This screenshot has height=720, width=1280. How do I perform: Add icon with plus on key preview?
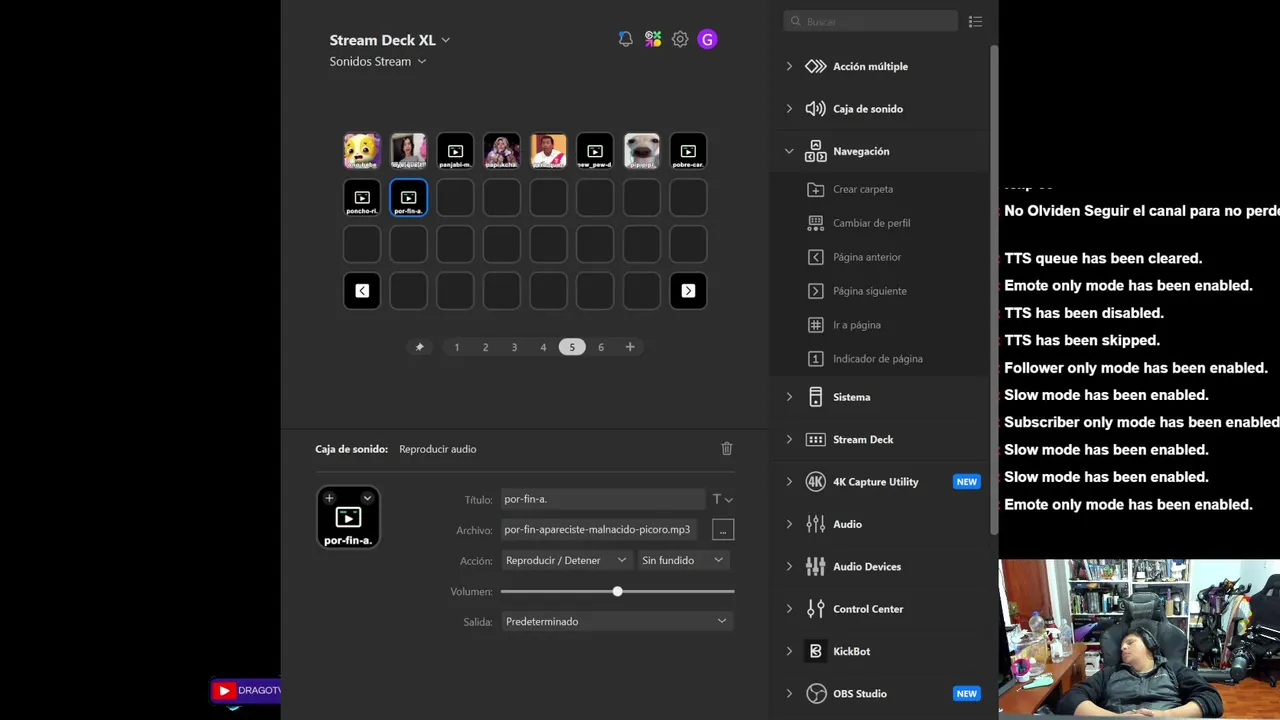pos(329,498)
